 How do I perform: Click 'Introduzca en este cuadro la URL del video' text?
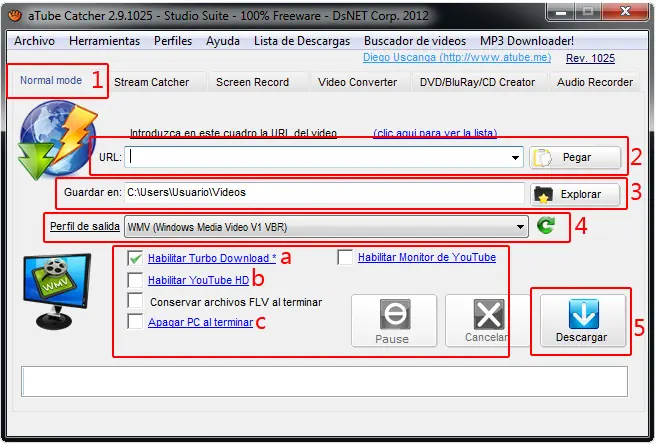click(233, 133)
